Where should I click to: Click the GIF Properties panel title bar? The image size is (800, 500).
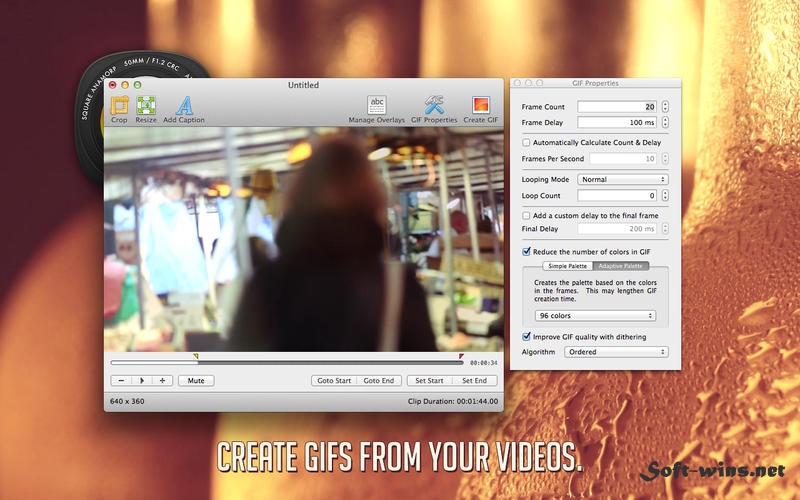pyautogui.click(x=595, y=83)
